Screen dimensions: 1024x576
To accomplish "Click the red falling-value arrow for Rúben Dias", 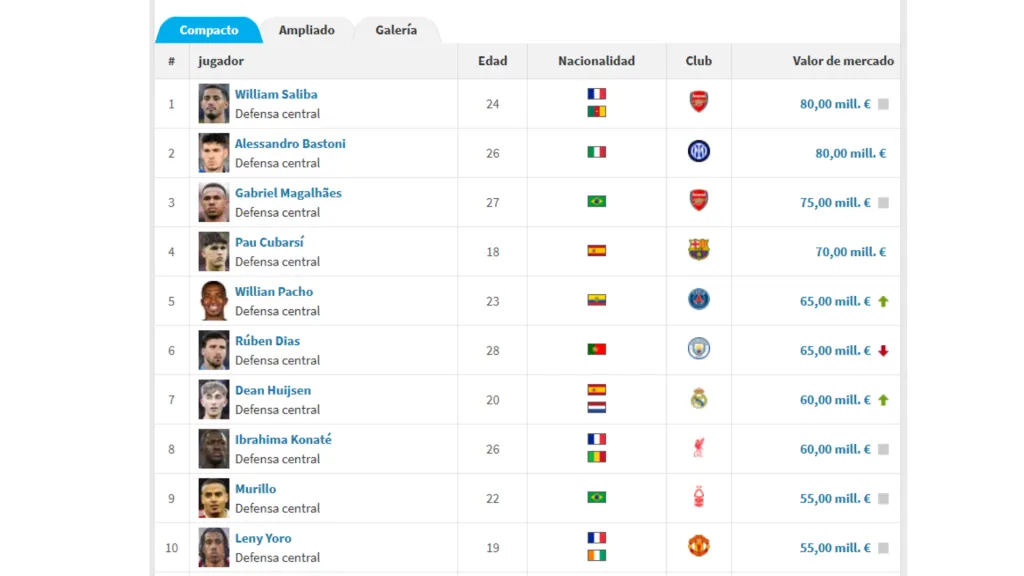I will pos(881,350).
